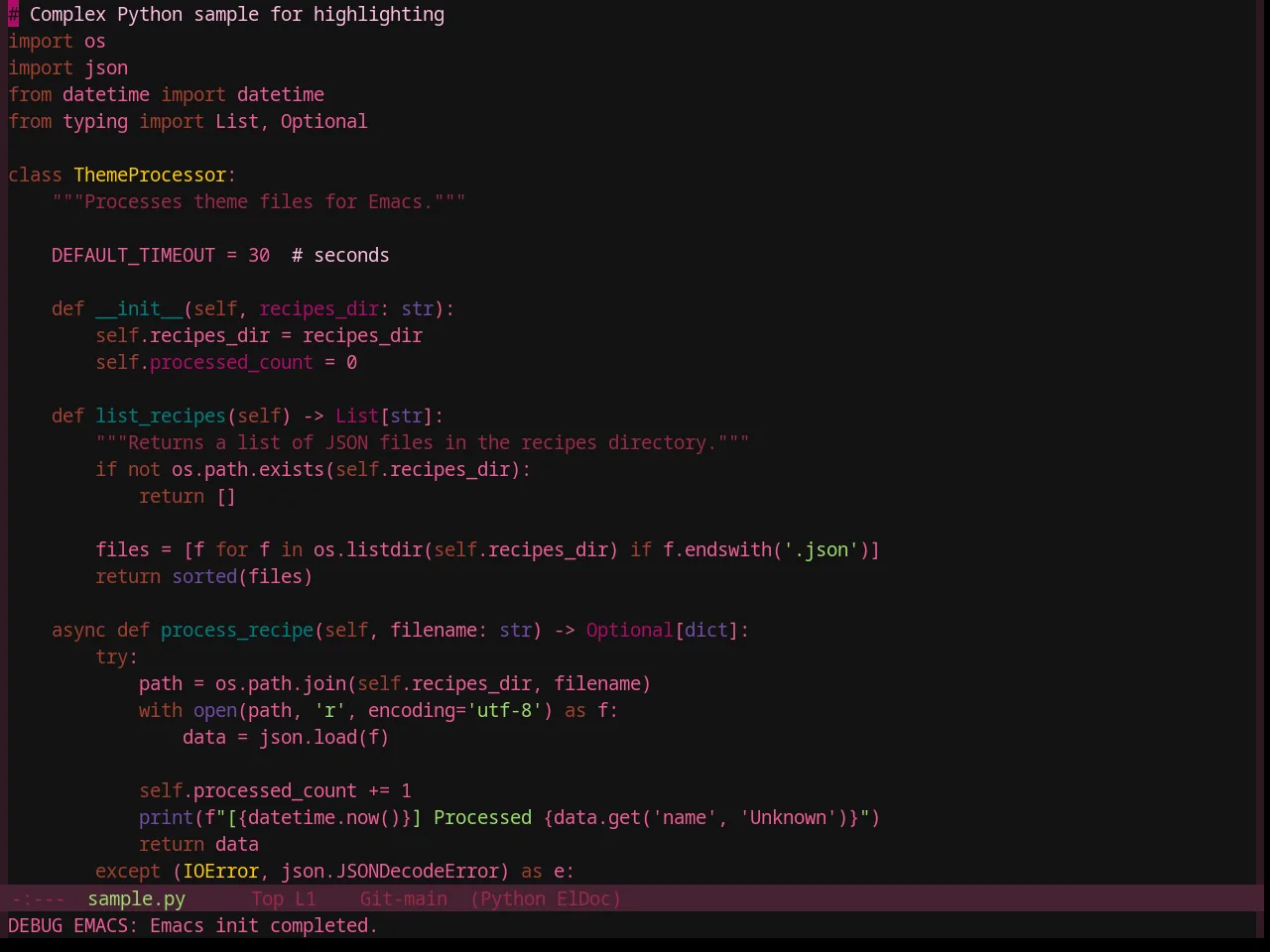This screenshot has width=1270, height=952.
Task: Click the comment "Complex Python sample for highlighting"
Action: point(237,14)
